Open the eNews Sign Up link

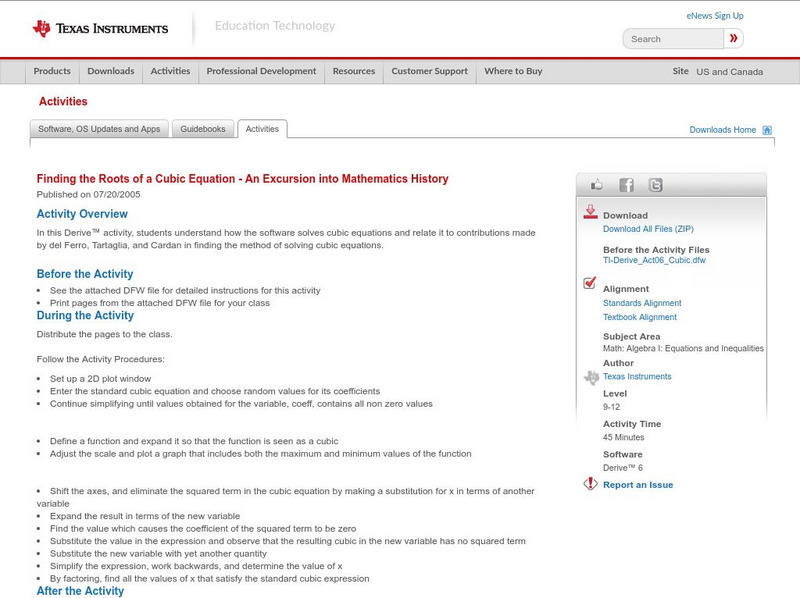click(715, 16)
